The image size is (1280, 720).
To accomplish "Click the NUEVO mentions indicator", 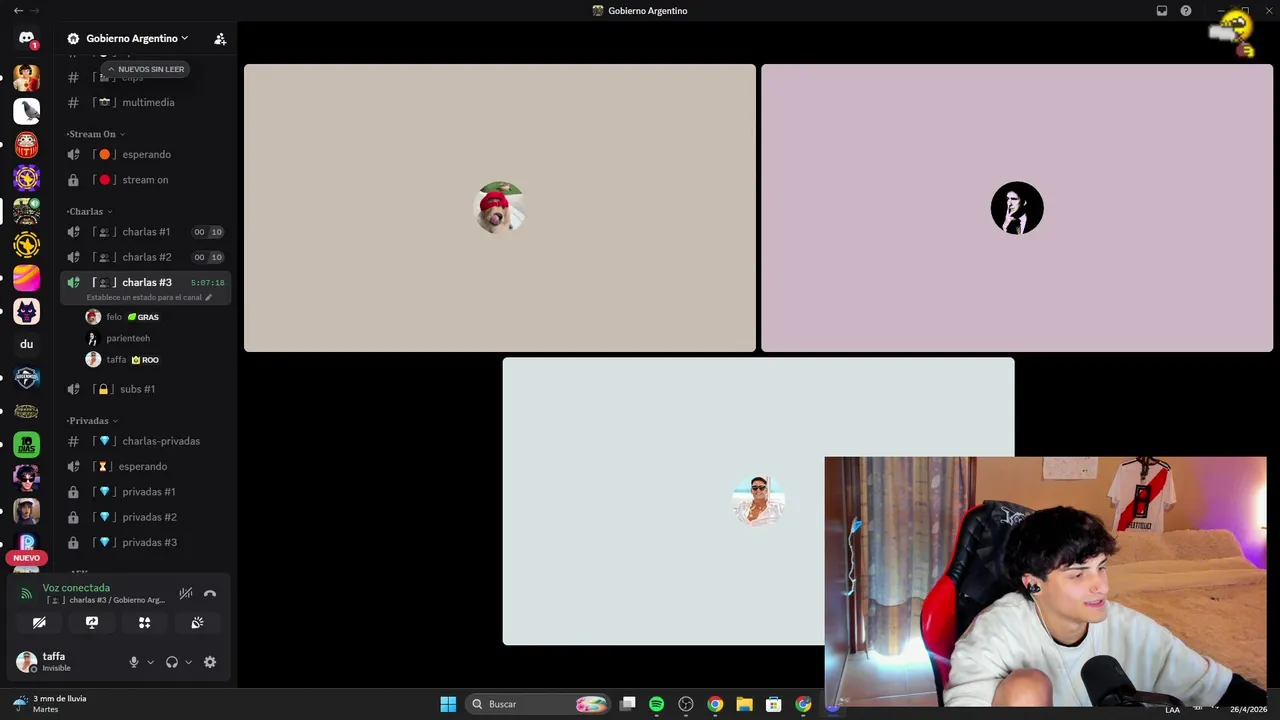I will [26, 558].
